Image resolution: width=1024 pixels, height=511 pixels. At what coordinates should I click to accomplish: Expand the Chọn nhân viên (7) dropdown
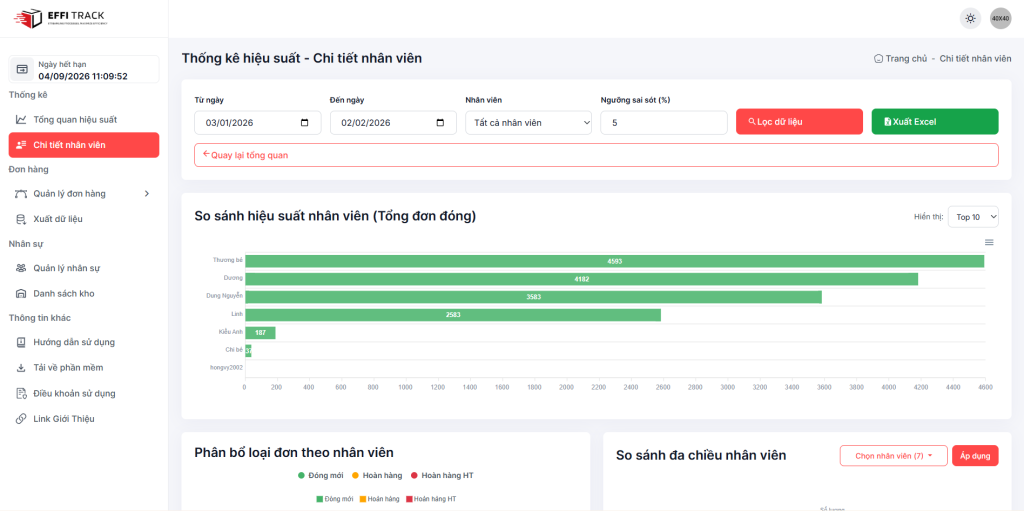pos(893,456)
